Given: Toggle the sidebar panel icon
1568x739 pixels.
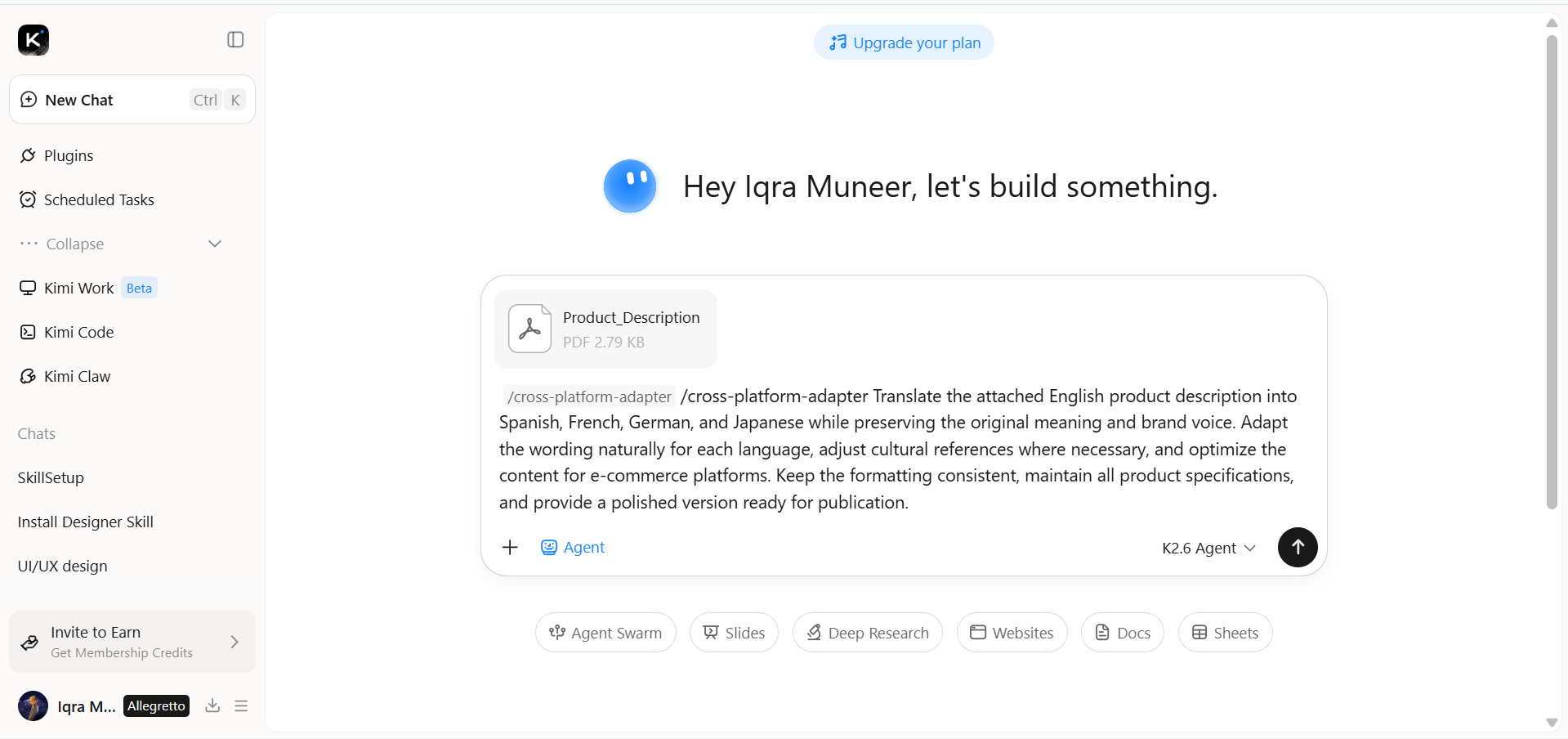Looking at the screenshot, I should point(235,39).
